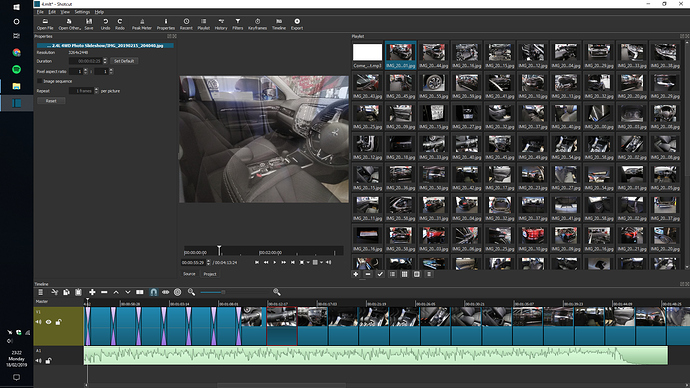Show the Timeline panel from the toolbar
The image size is (690, 388).
279,24
